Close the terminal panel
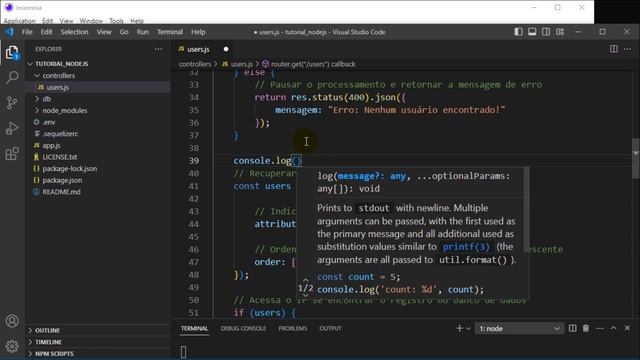The width and height of the screenshot is (640, 360). point(627,328)
